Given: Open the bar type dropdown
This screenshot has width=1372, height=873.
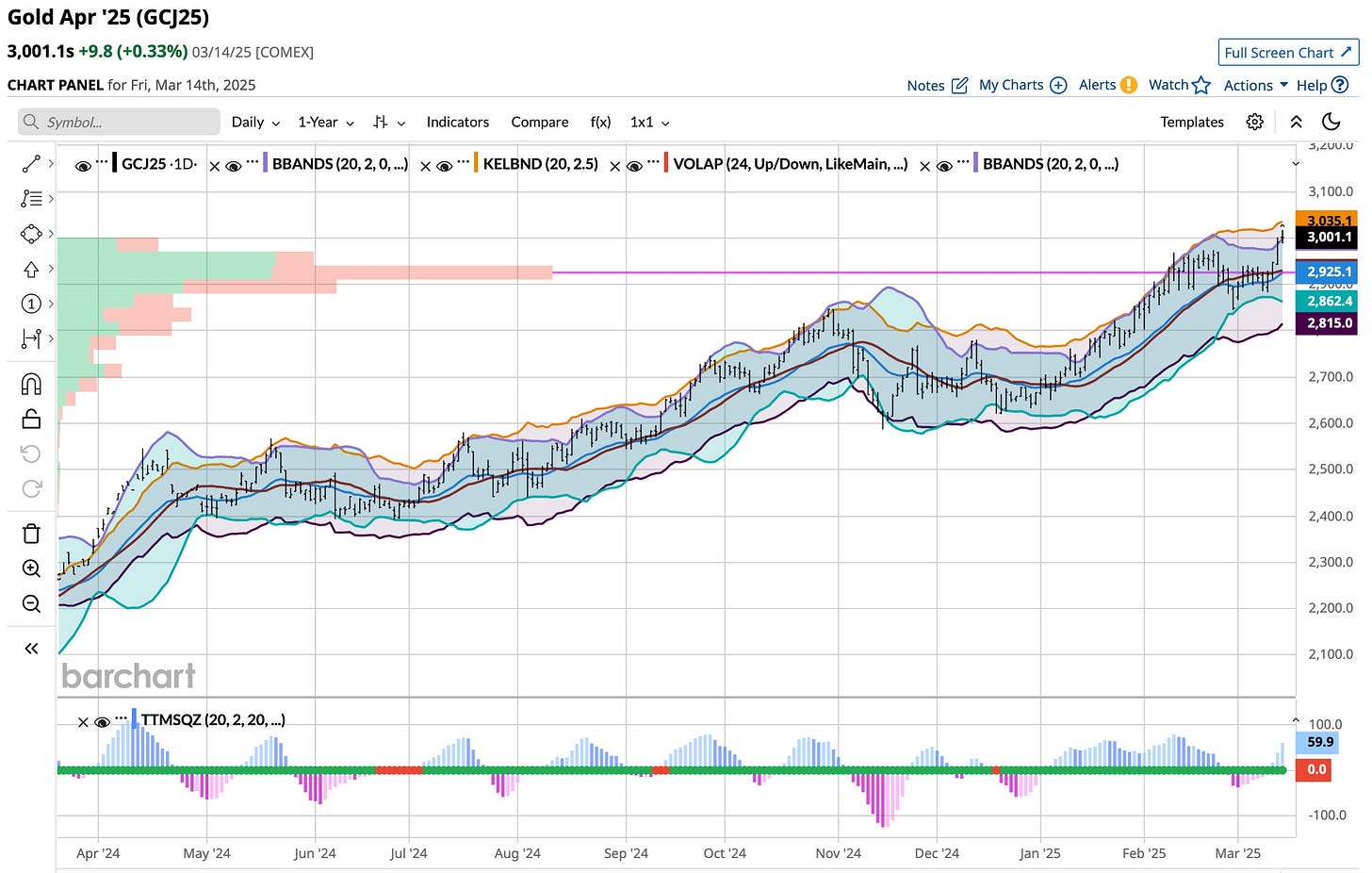Looking at the screenshot, I should [388, 123].
